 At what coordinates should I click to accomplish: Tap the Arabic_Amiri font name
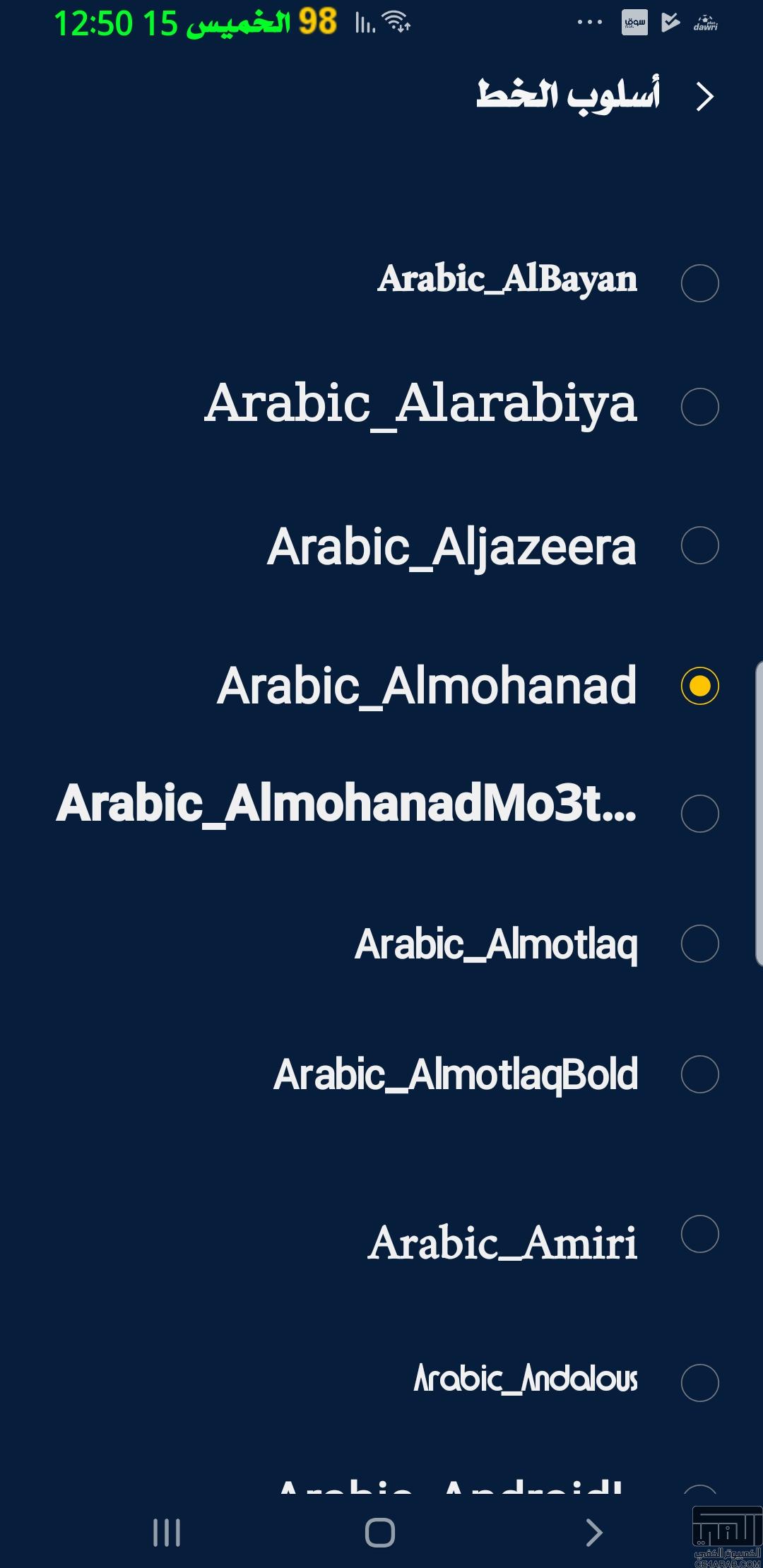coord(502,1243)
